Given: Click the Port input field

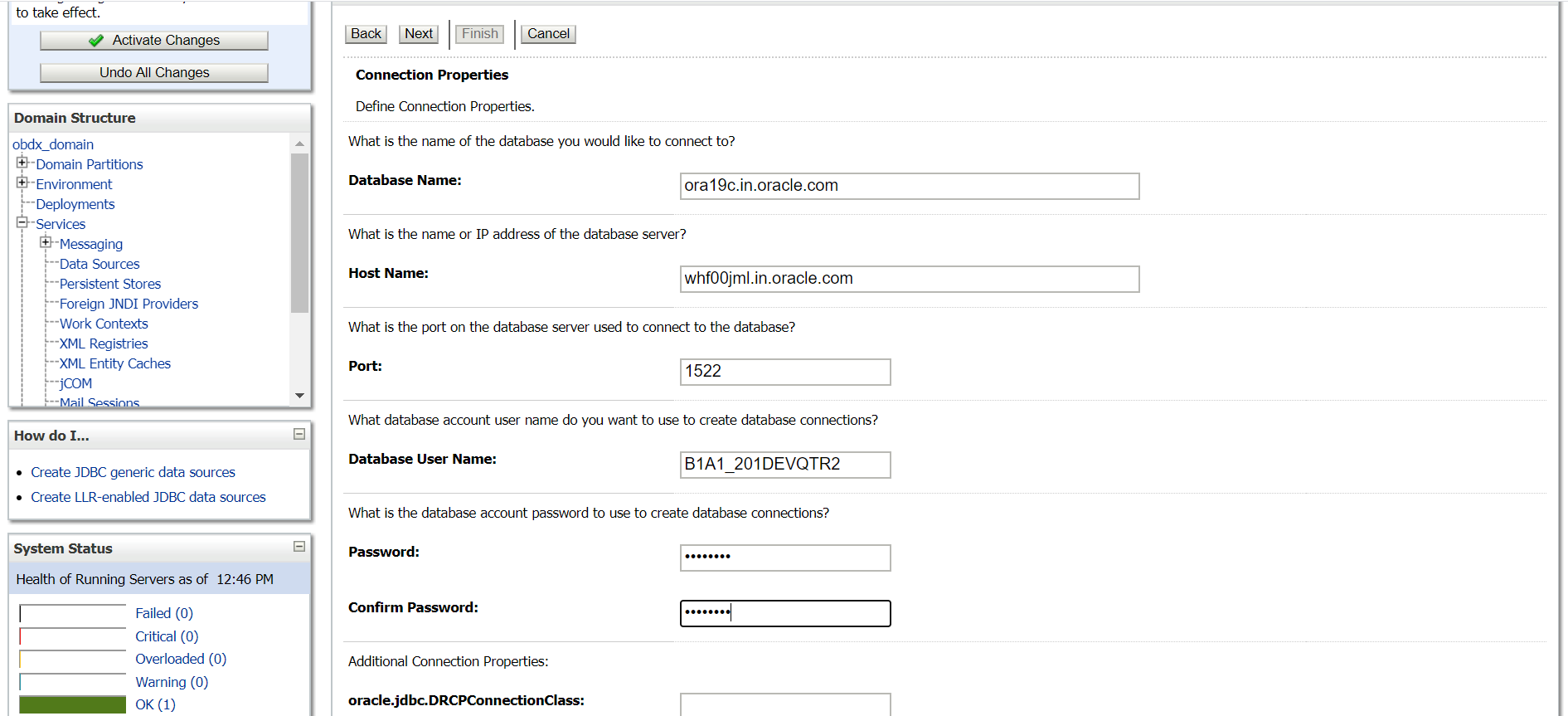Looking at the screenshot, I should click(785, 372).
